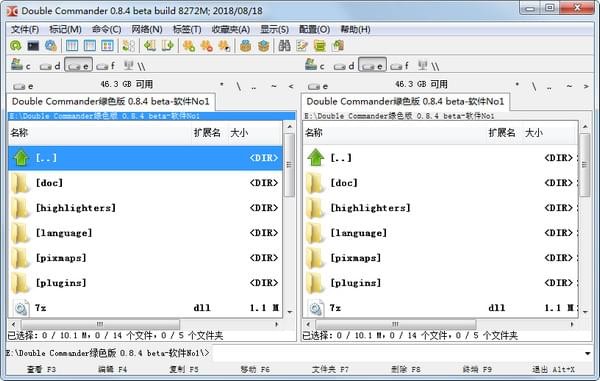Click left panel horizontal scrollbar thumb
Image resolution: width=600 pixels, height=381 pixels.
(x=100, y=324)
